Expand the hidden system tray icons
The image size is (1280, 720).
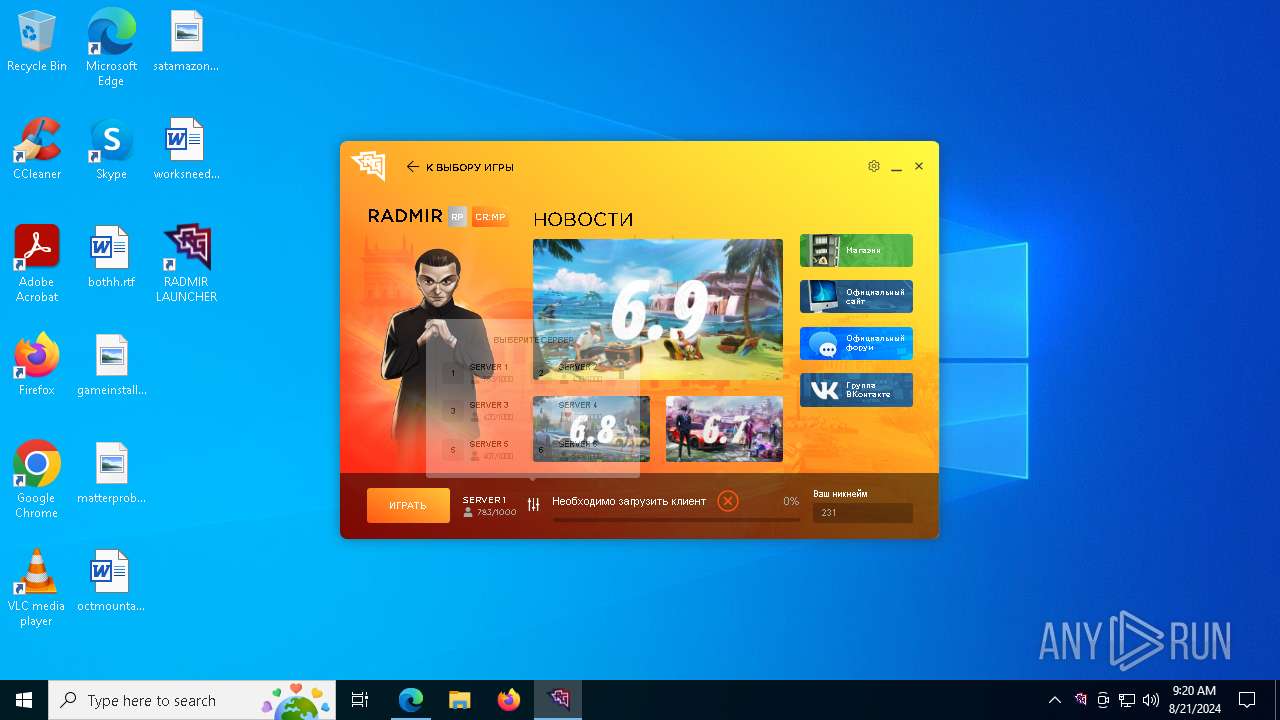coord(1054,700)
